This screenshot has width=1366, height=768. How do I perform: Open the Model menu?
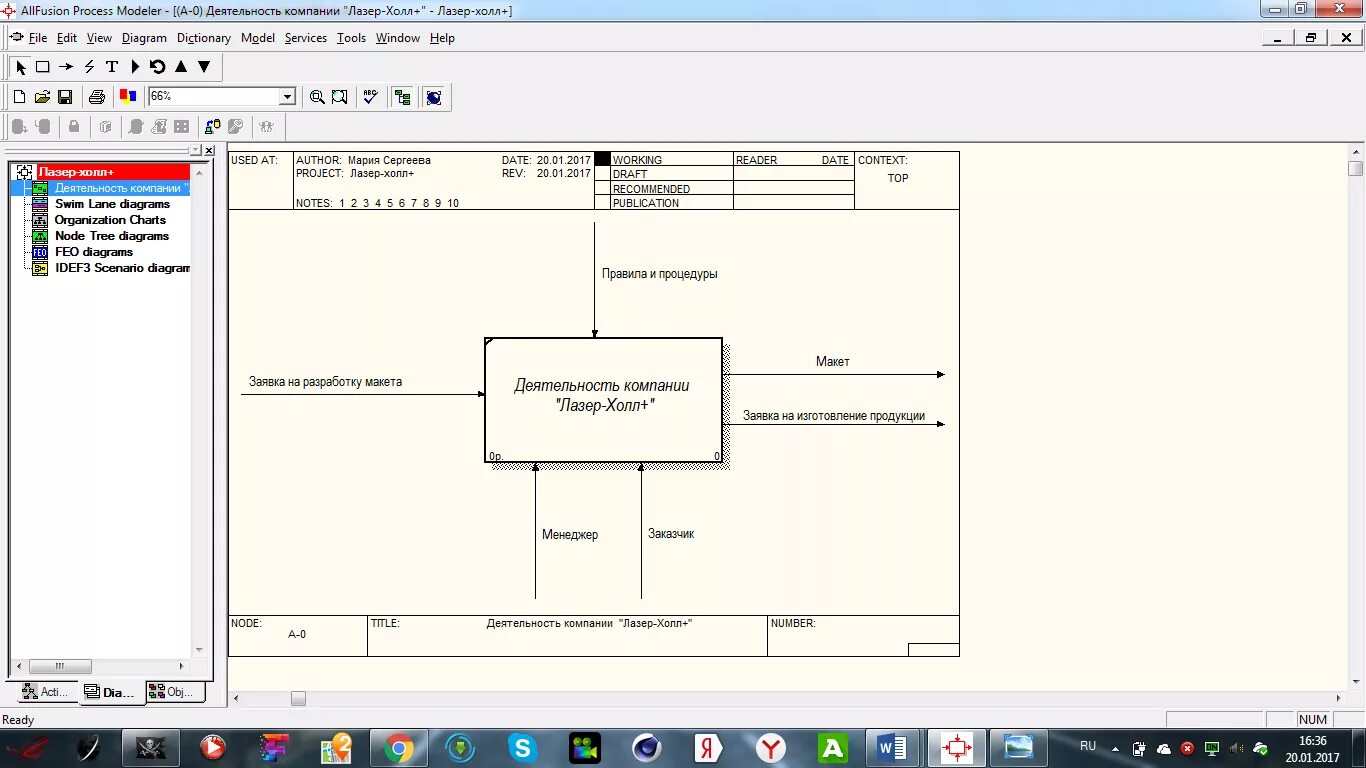(x=258, y=38)
